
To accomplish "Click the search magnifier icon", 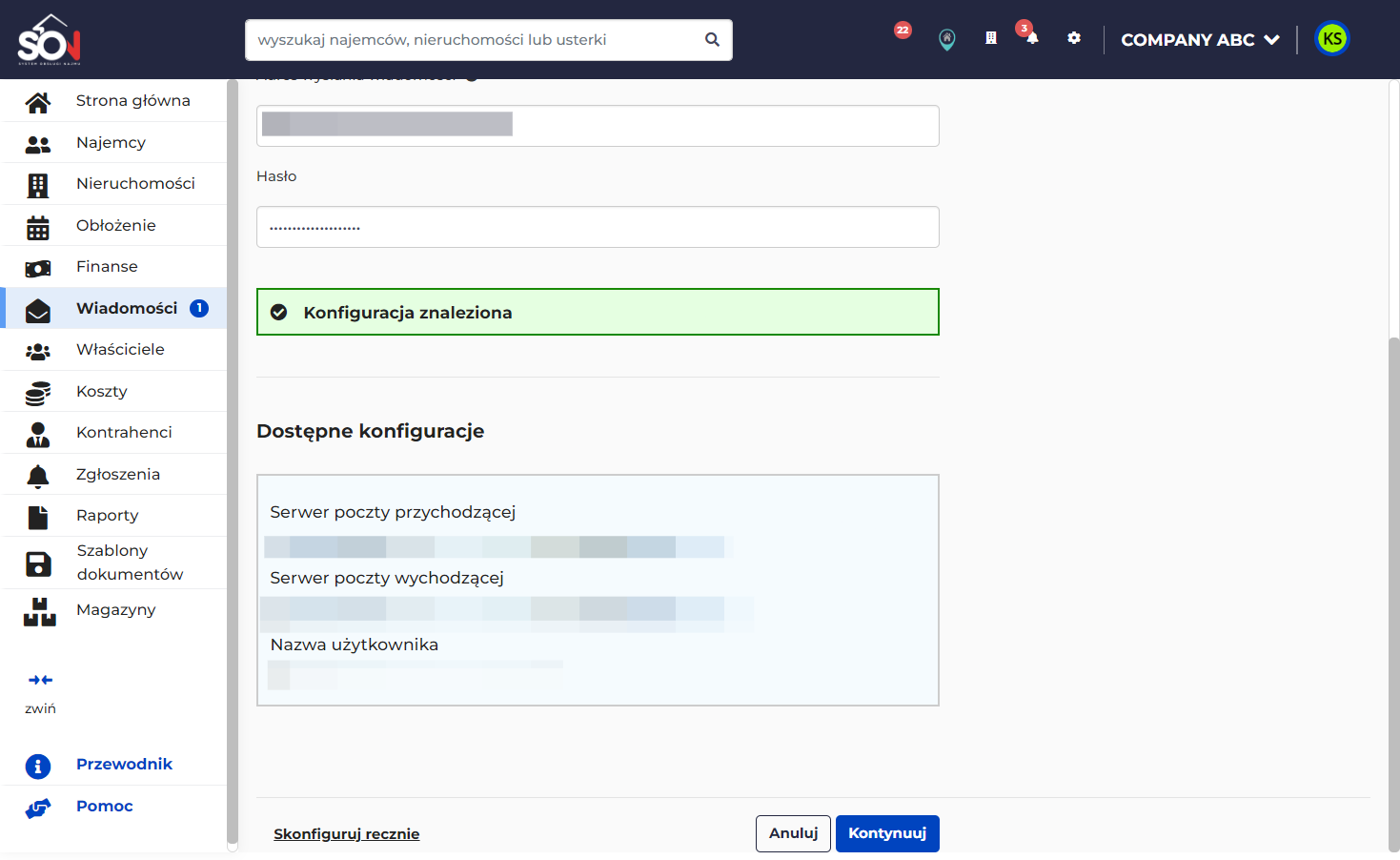I will click(x=712, y=39).
